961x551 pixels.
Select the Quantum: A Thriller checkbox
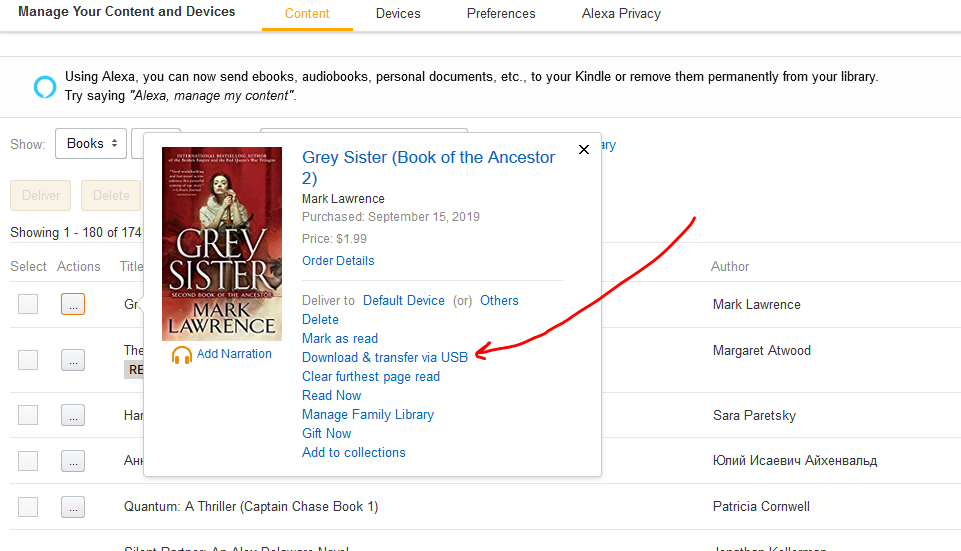pos(28,507)
